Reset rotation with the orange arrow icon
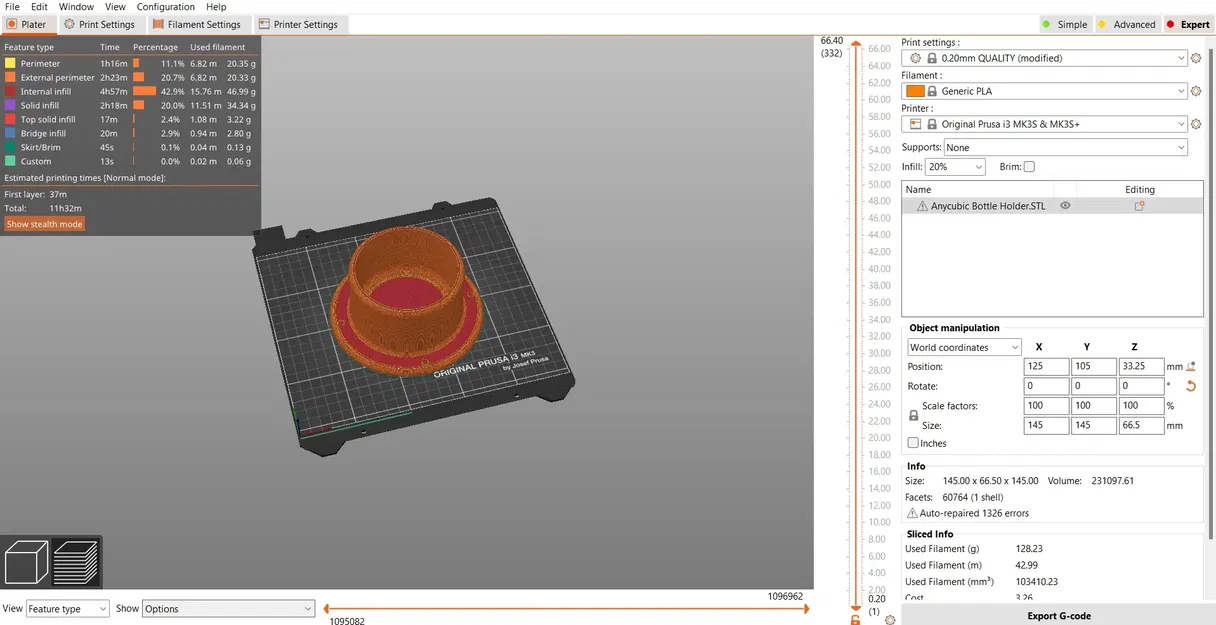Image resolution: width=1216 pixels, height=625 pixels. click(1190, 386)
